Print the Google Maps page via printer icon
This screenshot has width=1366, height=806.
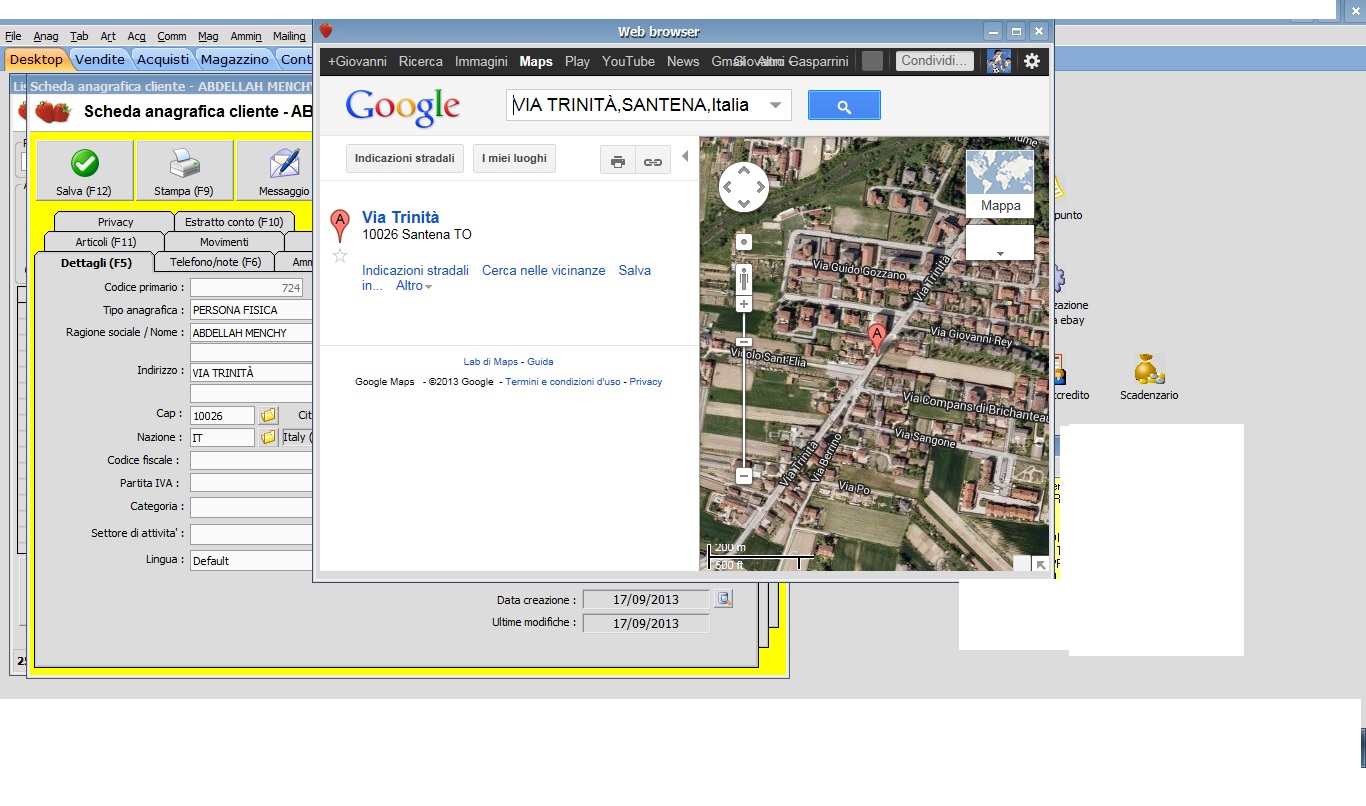(618, 160)
